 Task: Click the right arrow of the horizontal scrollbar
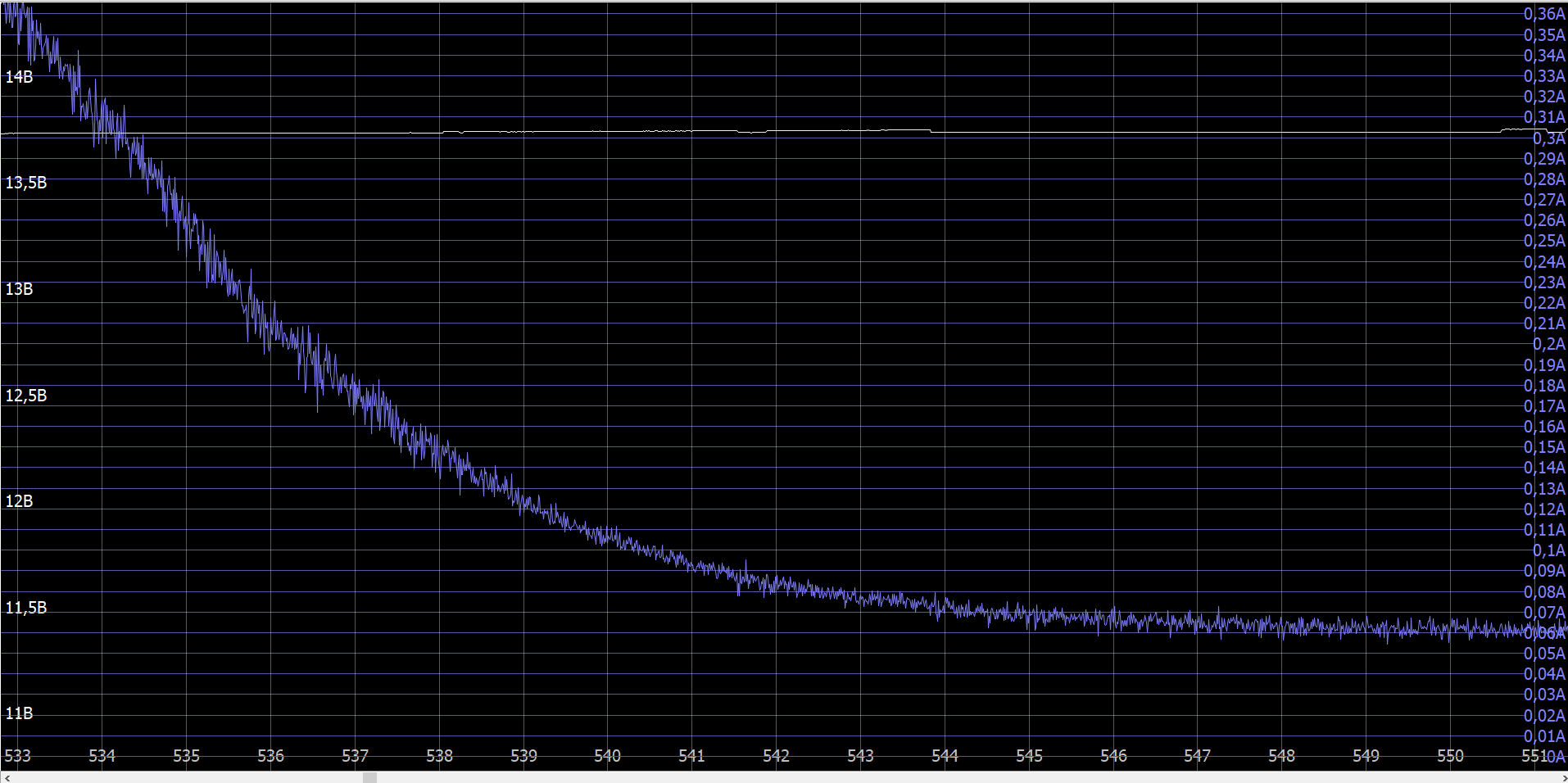tap(1561, 777)
